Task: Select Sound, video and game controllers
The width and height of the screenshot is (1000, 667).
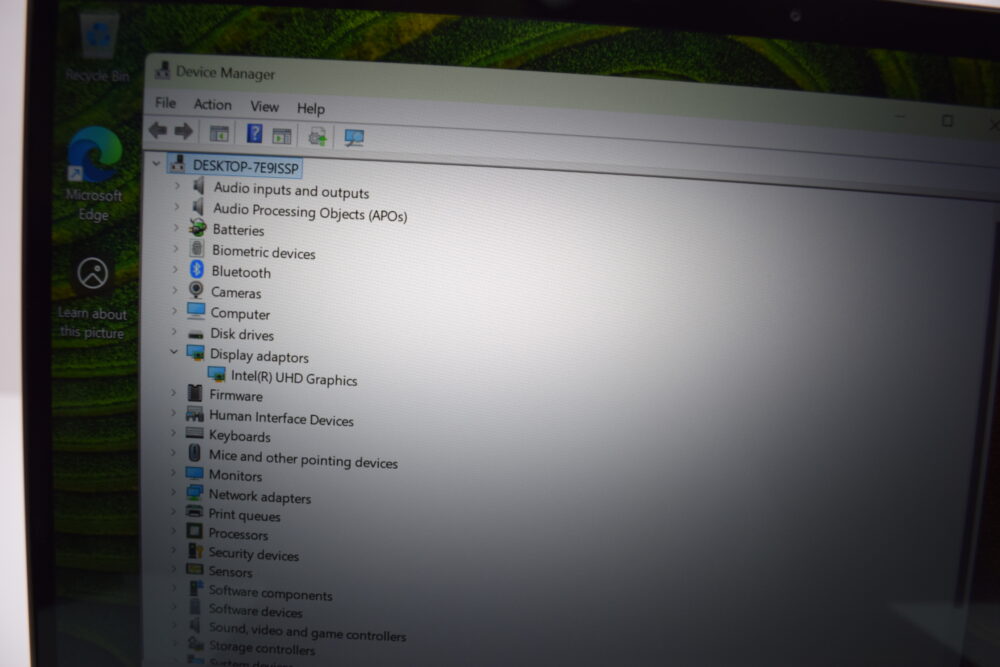Action: [x=307, y=631]
